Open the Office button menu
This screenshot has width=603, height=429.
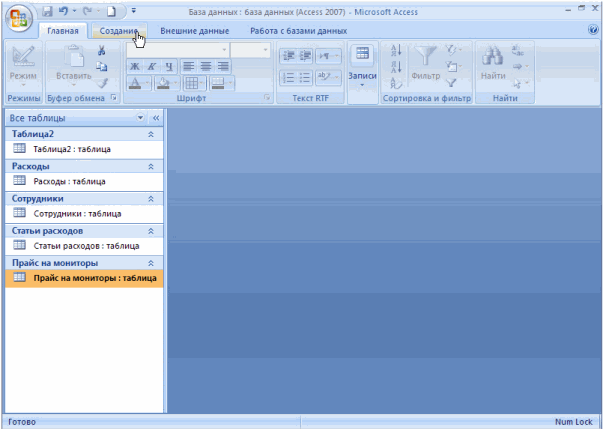coord(18,18)
